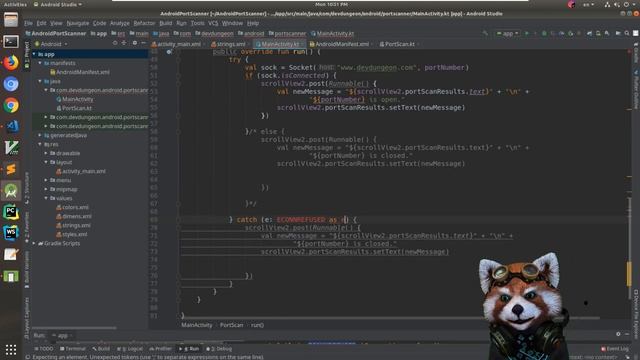Expand the drawable folder

(46, 153)
